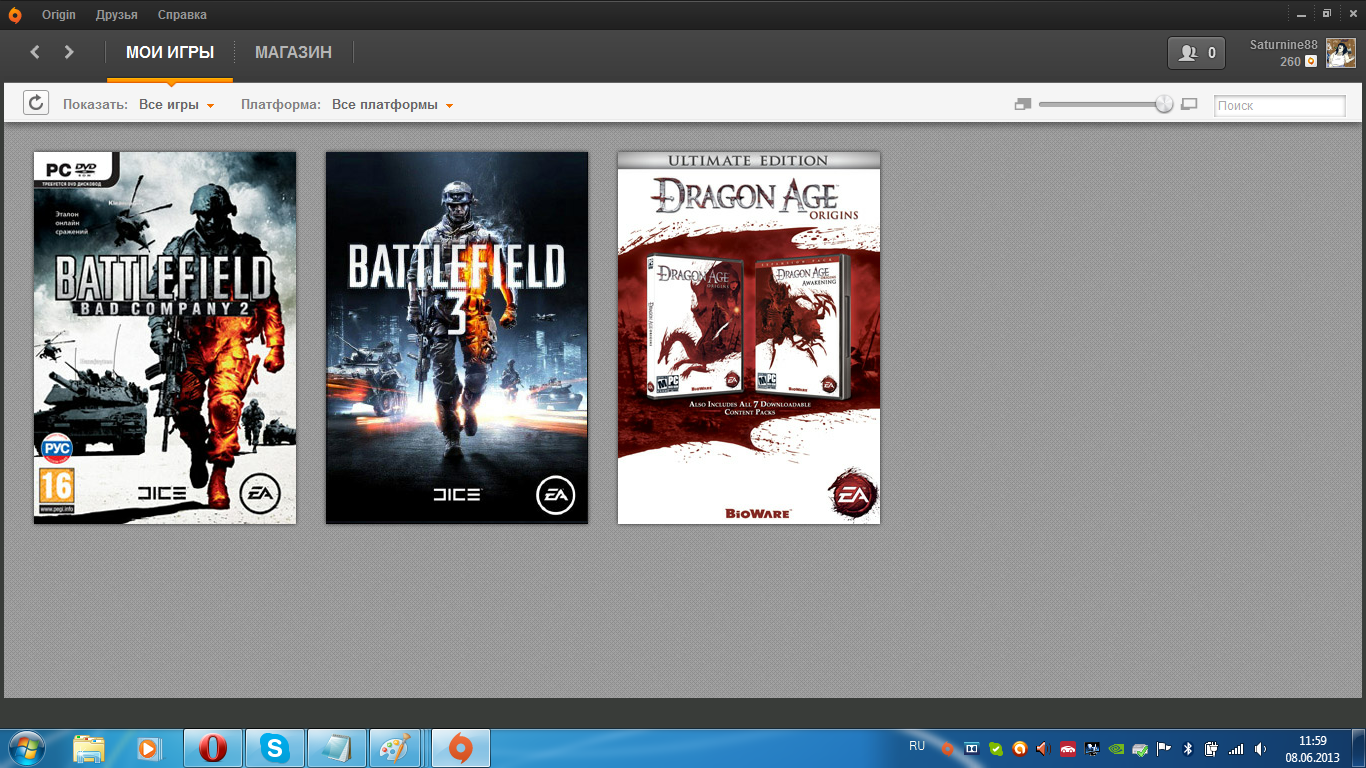Focus the Поиск search field
The height and width of the screenshot is (768, 1366).
click(x=1279, y=105)
